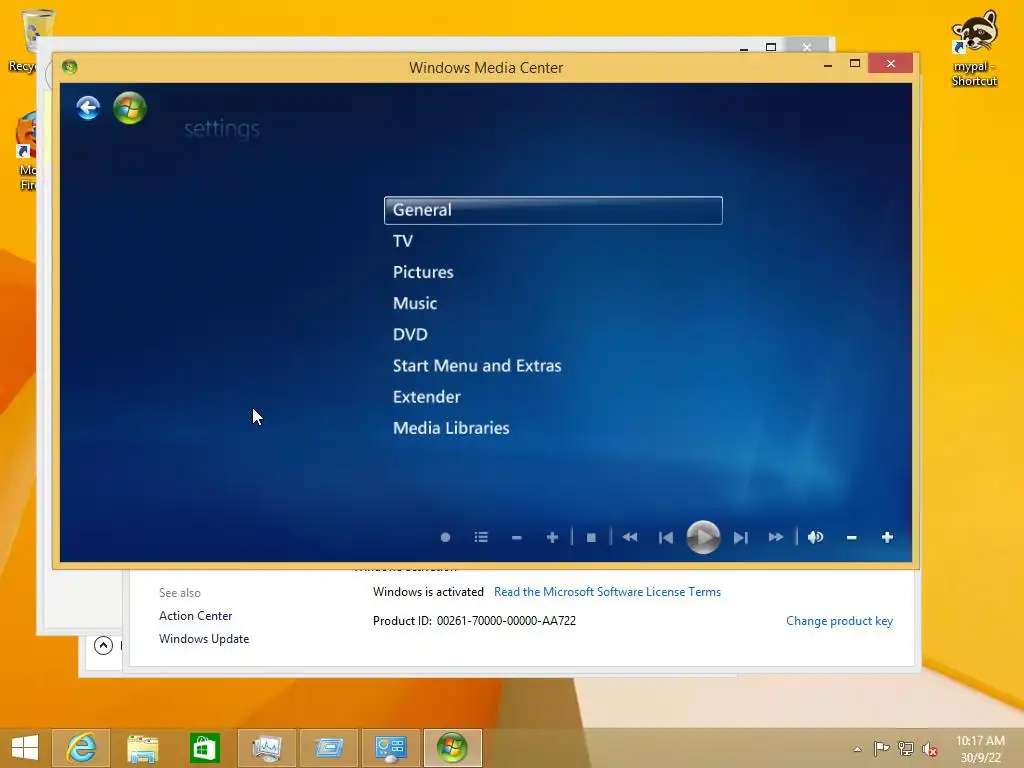1024x768 pixels.
Task: Click the Record button in transport bar
Action: click(x=445, y=537)
